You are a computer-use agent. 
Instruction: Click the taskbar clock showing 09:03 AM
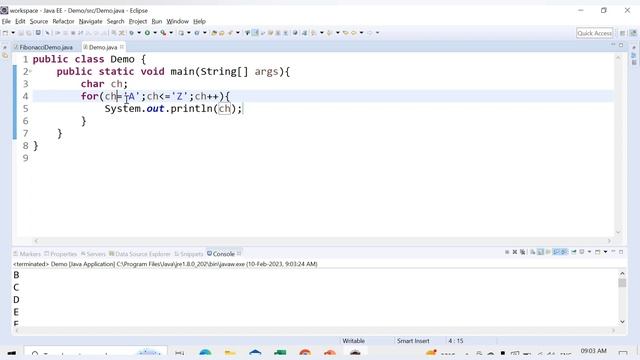(x=593, y=351)
